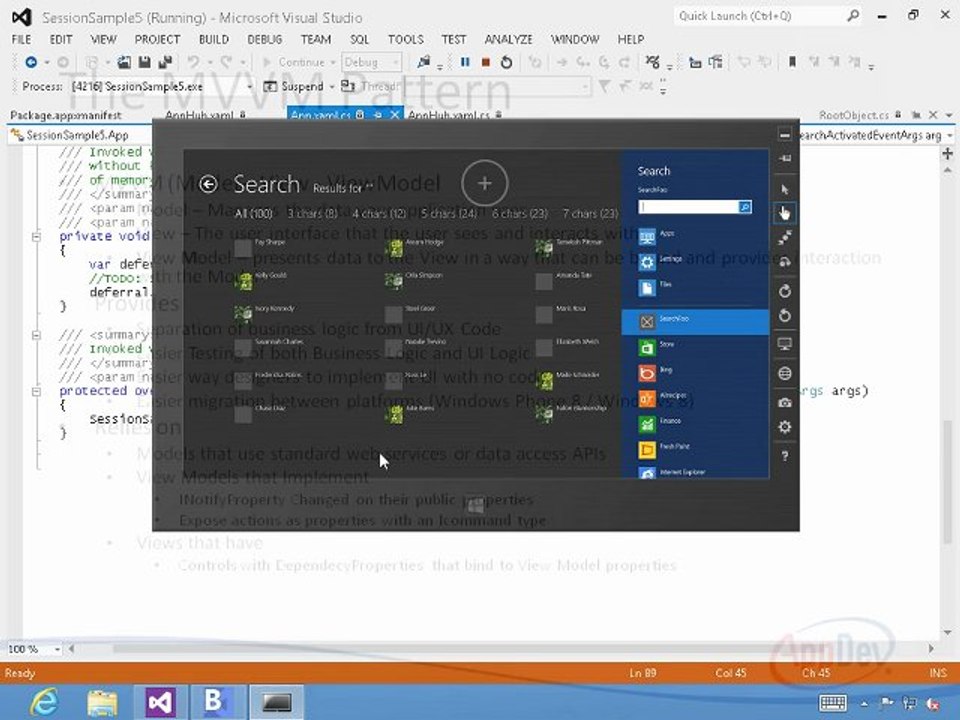The height and width of the screenshot is (720, 960).
Task: Choose the Apps search scope
Action: point(695,236)
